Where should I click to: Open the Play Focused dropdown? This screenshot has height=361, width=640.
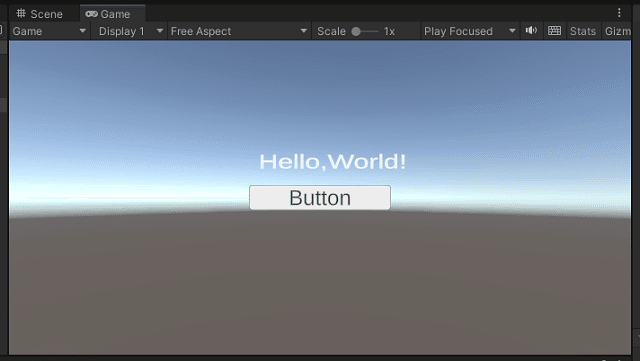(469, 31)
